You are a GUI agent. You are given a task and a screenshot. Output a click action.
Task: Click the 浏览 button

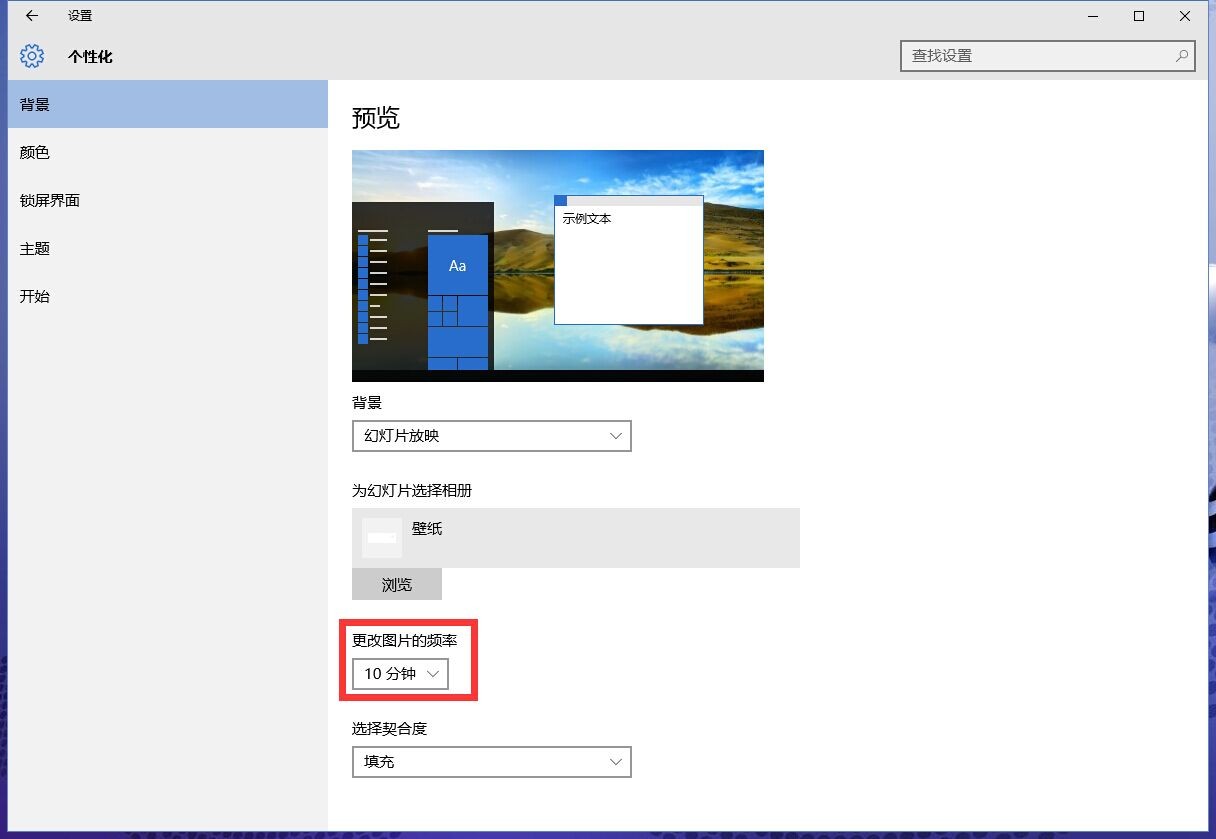pyautogui.click(x=396, y=584)
